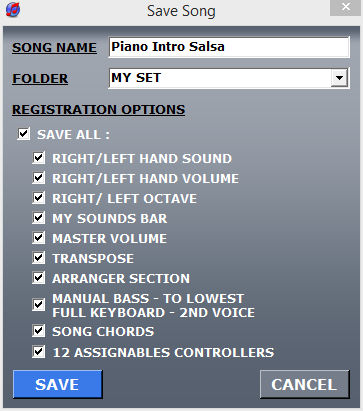Disable the Transpose checkbox

(39, 258)
